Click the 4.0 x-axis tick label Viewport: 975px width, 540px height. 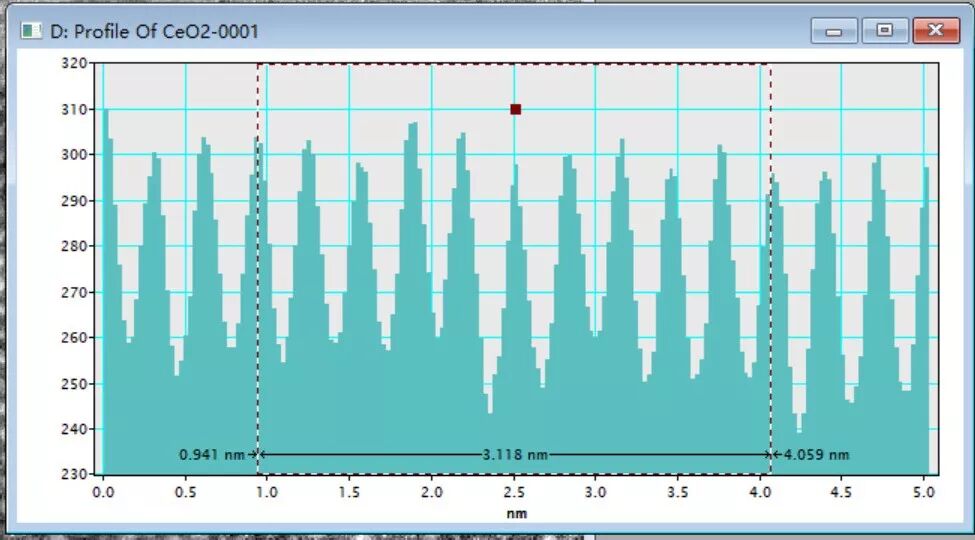pyautogui.click(x=760, y=493)
